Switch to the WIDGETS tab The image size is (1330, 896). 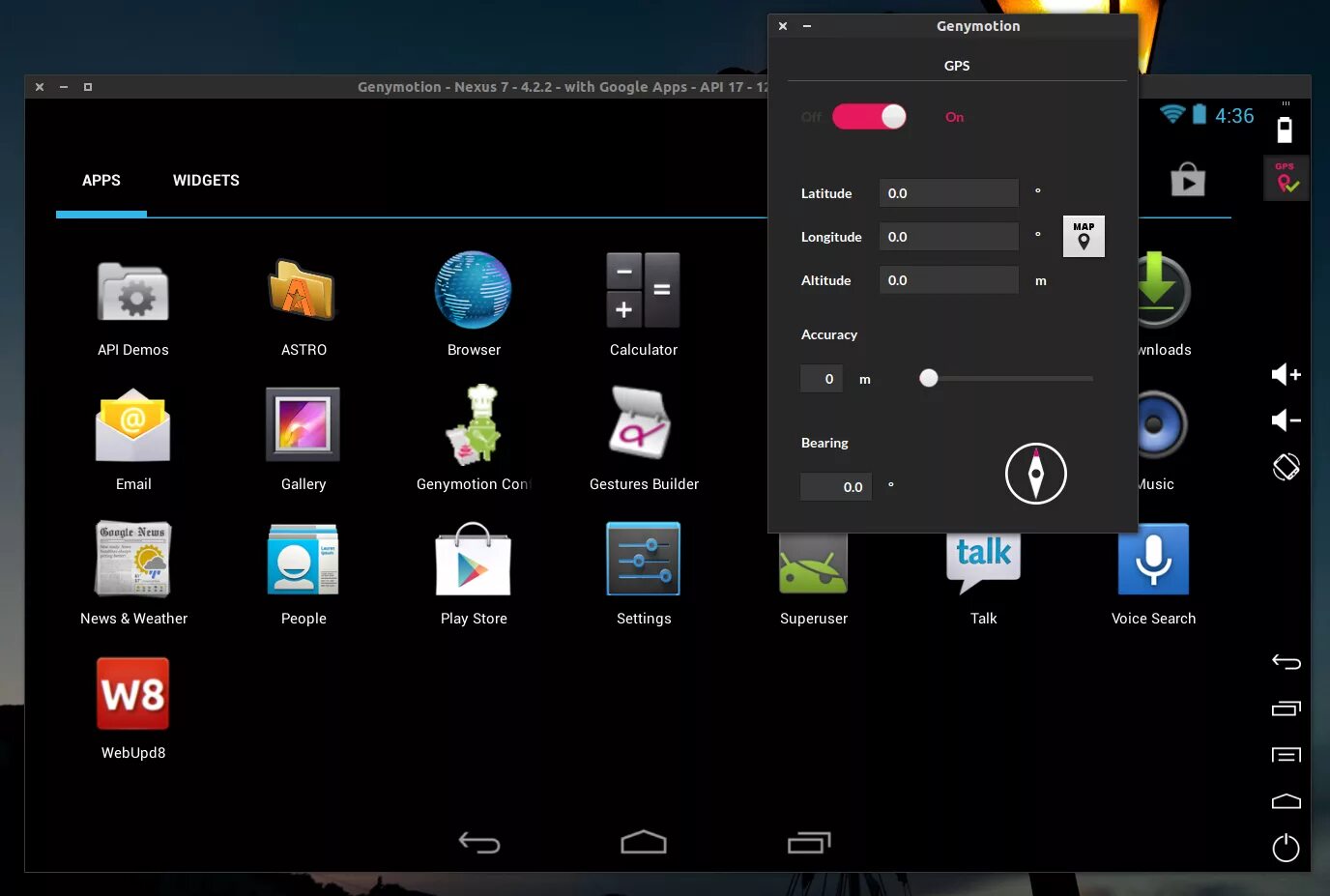pyautogui.click(x=206, y=181)
